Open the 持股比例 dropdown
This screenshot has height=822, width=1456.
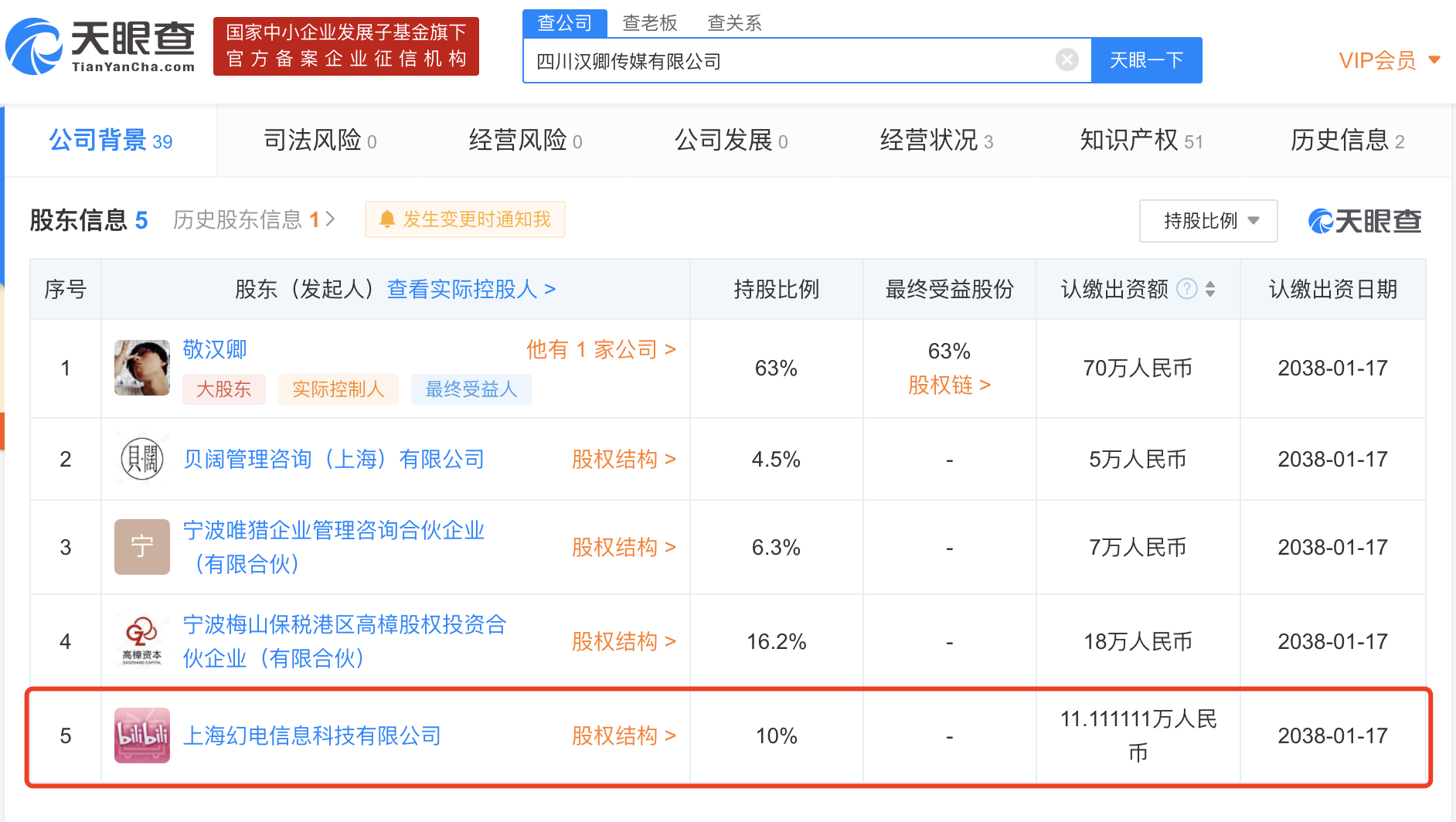(1208, 221)
